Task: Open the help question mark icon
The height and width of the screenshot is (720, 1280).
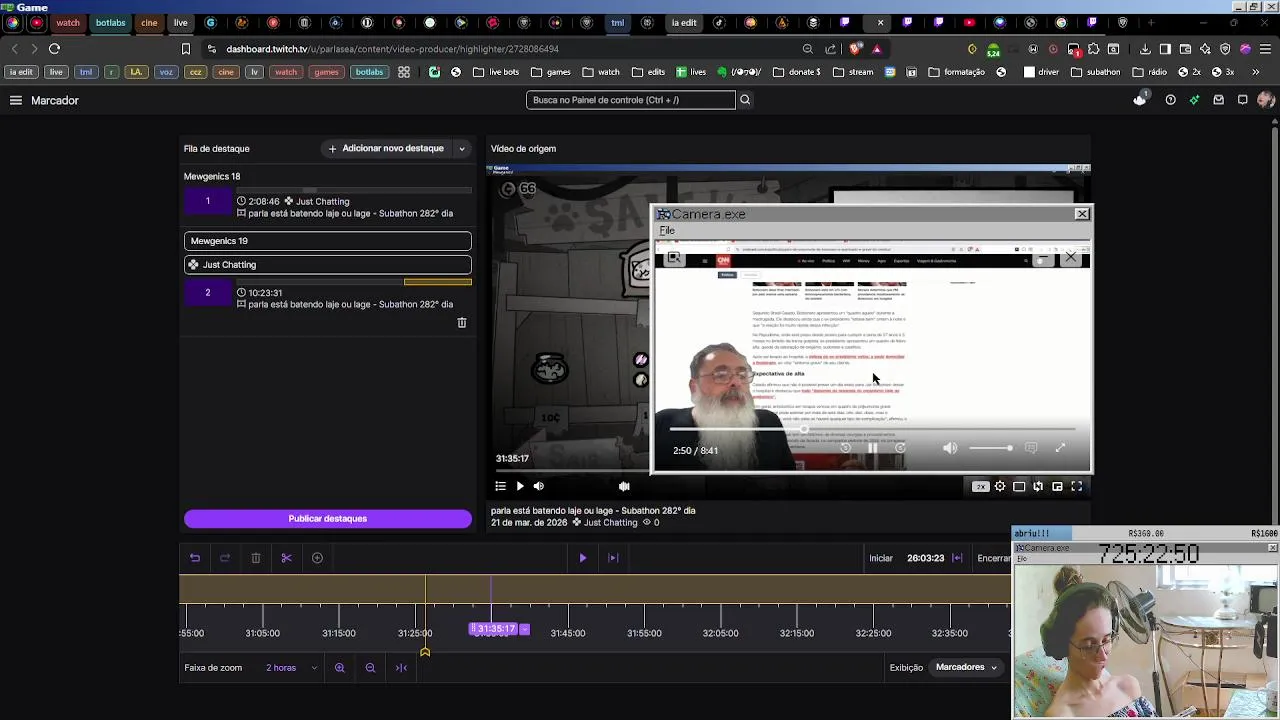Action: 1170,100
